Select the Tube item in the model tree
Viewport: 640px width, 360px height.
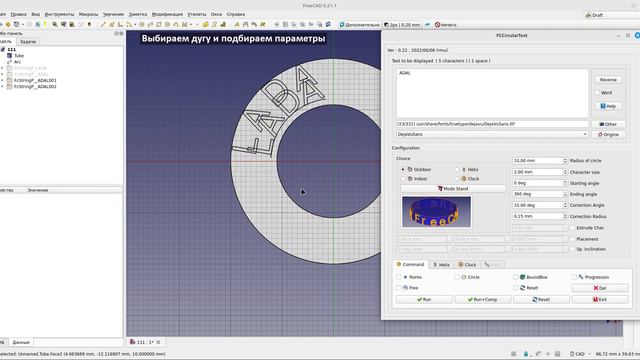pos(19,56)
